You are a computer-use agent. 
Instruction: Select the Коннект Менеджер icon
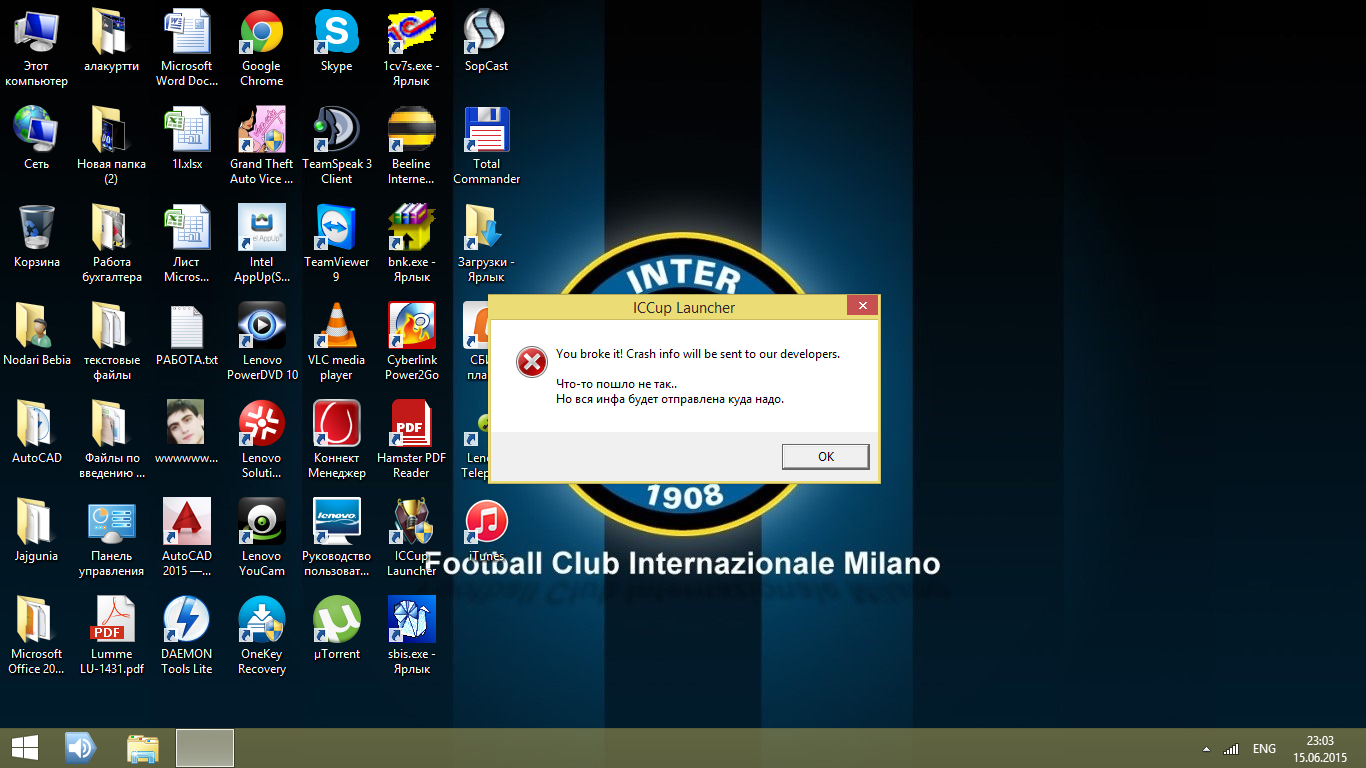click(x=336, y=440)
